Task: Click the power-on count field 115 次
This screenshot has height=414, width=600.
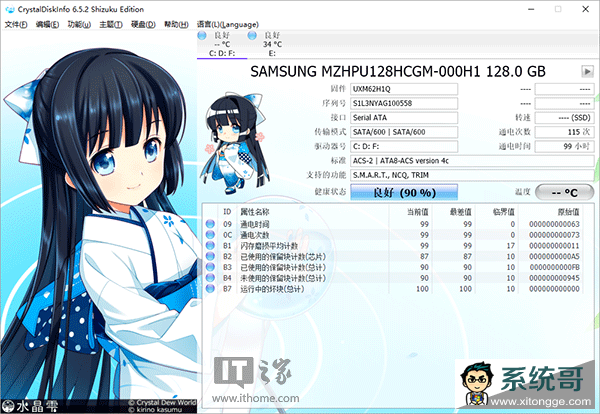Action: 564,132
